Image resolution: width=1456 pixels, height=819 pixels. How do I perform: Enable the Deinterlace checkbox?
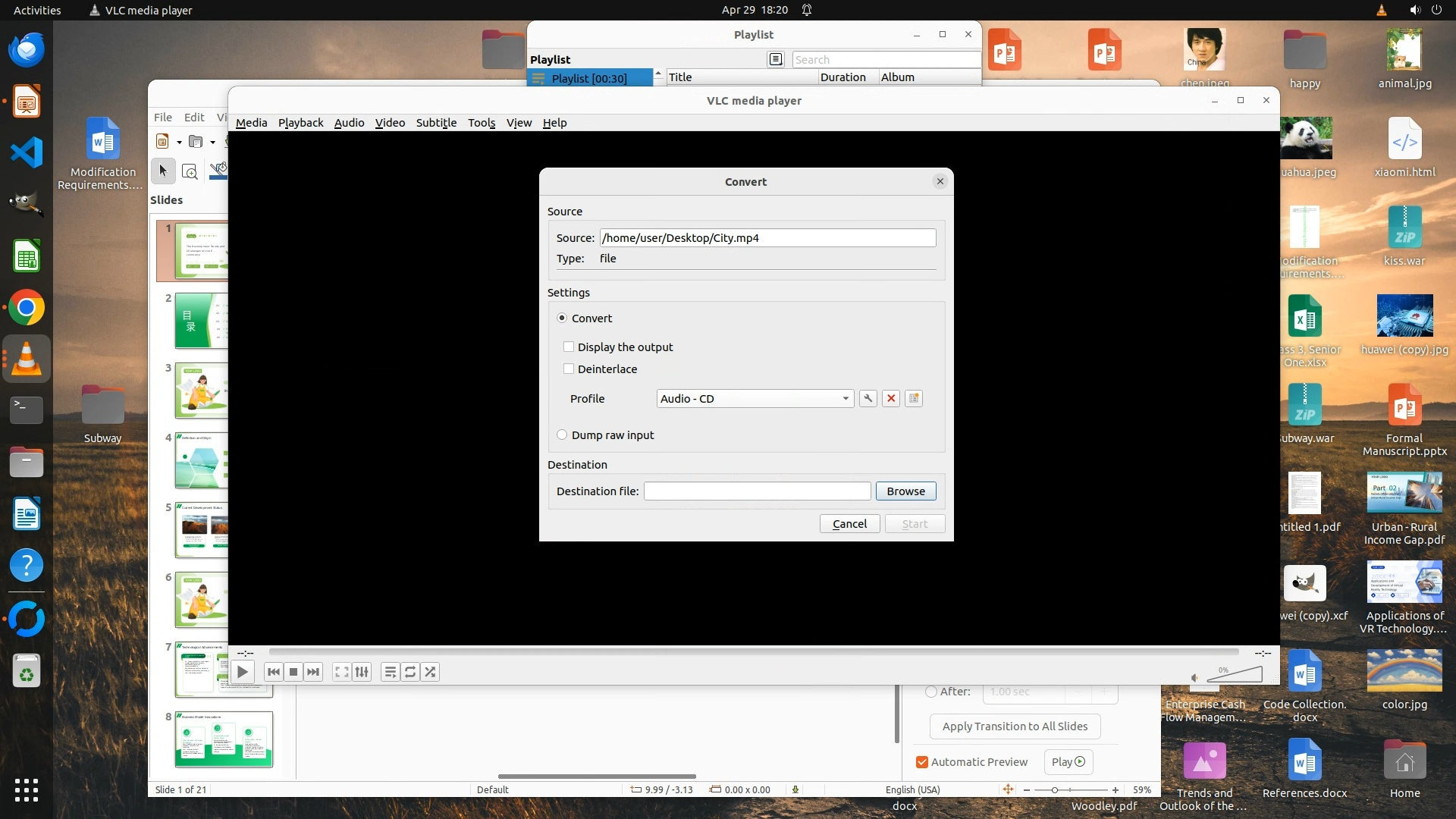[569, 369]
